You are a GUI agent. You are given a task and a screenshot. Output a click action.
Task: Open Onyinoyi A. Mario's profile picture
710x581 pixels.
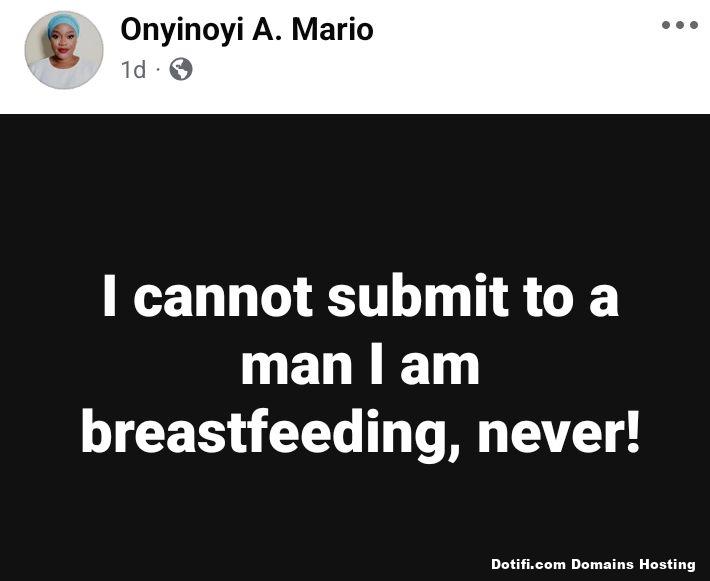(64, 50)
